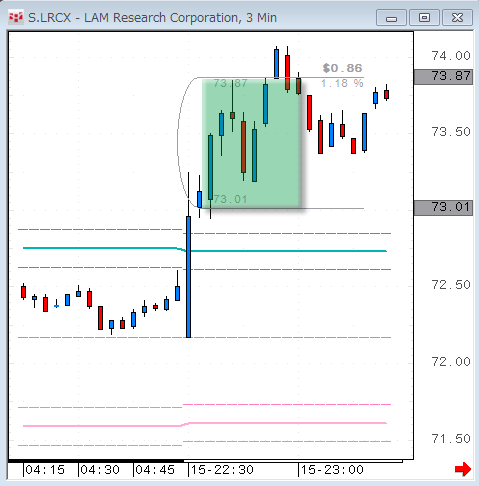Click the 1.18 % change label
This screenshot has width=479, height=486.
[x=342, y=83]
